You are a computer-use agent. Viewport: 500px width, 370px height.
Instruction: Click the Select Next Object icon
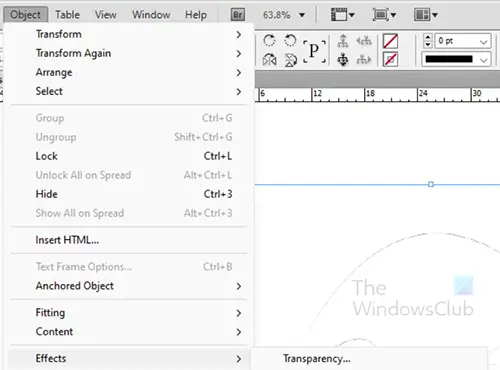click(364, 60)
